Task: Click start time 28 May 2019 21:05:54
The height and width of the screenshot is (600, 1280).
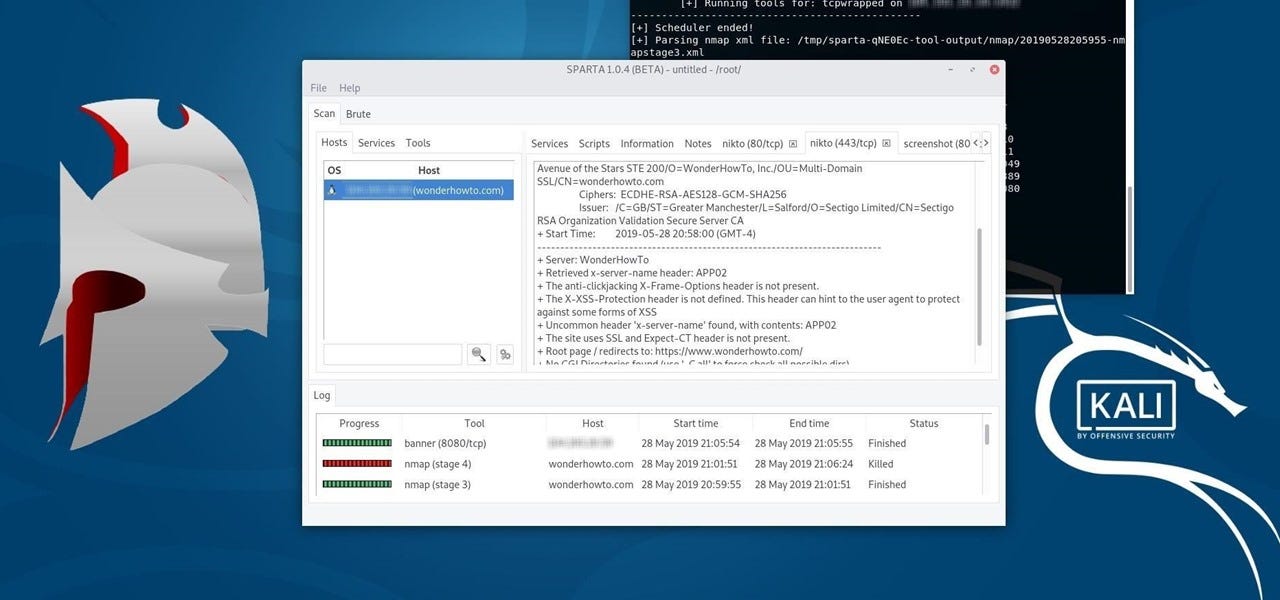Action: 690,443
